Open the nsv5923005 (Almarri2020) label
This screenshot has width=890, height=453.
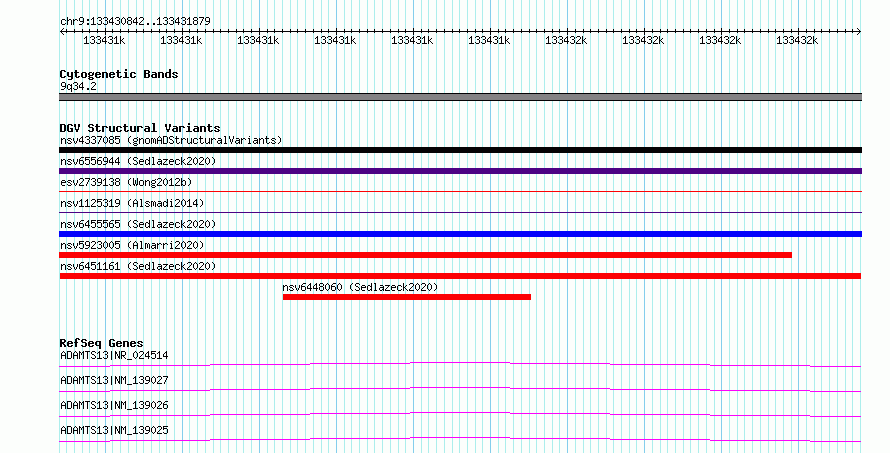coord(132,245)
